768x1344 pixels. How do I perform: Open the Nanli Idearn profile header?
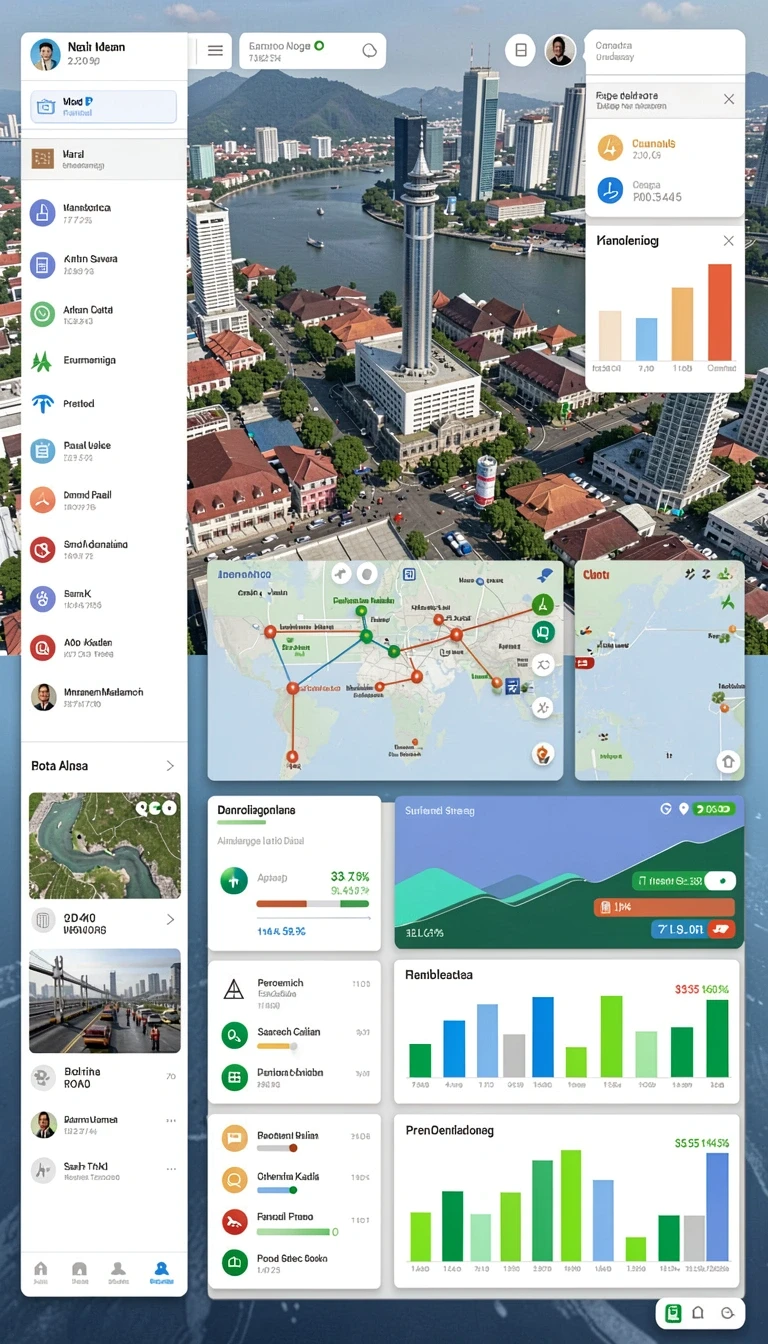pos(104,53)
